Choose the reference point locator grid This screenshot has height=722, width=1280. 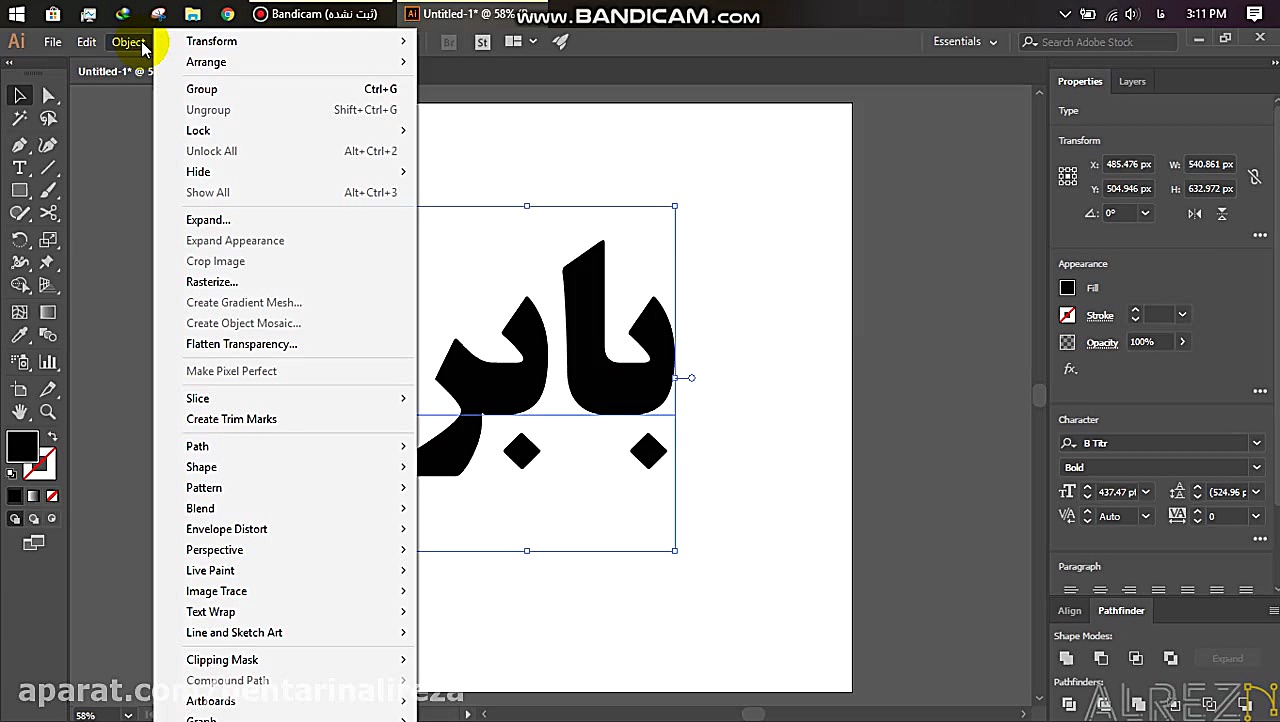[x=1068, y=176]
